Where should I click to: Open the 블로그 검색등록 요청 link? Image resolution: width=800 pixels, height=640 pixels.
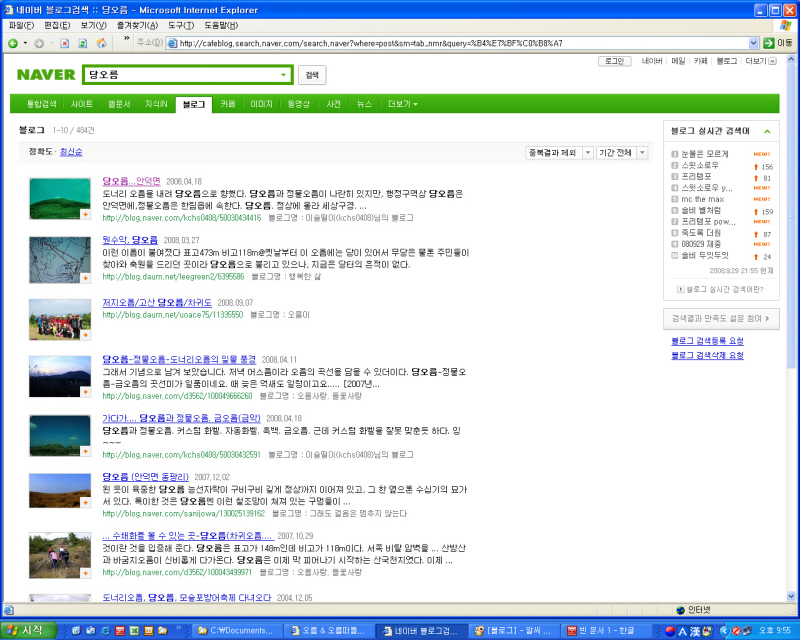click(x=707, y=341)
